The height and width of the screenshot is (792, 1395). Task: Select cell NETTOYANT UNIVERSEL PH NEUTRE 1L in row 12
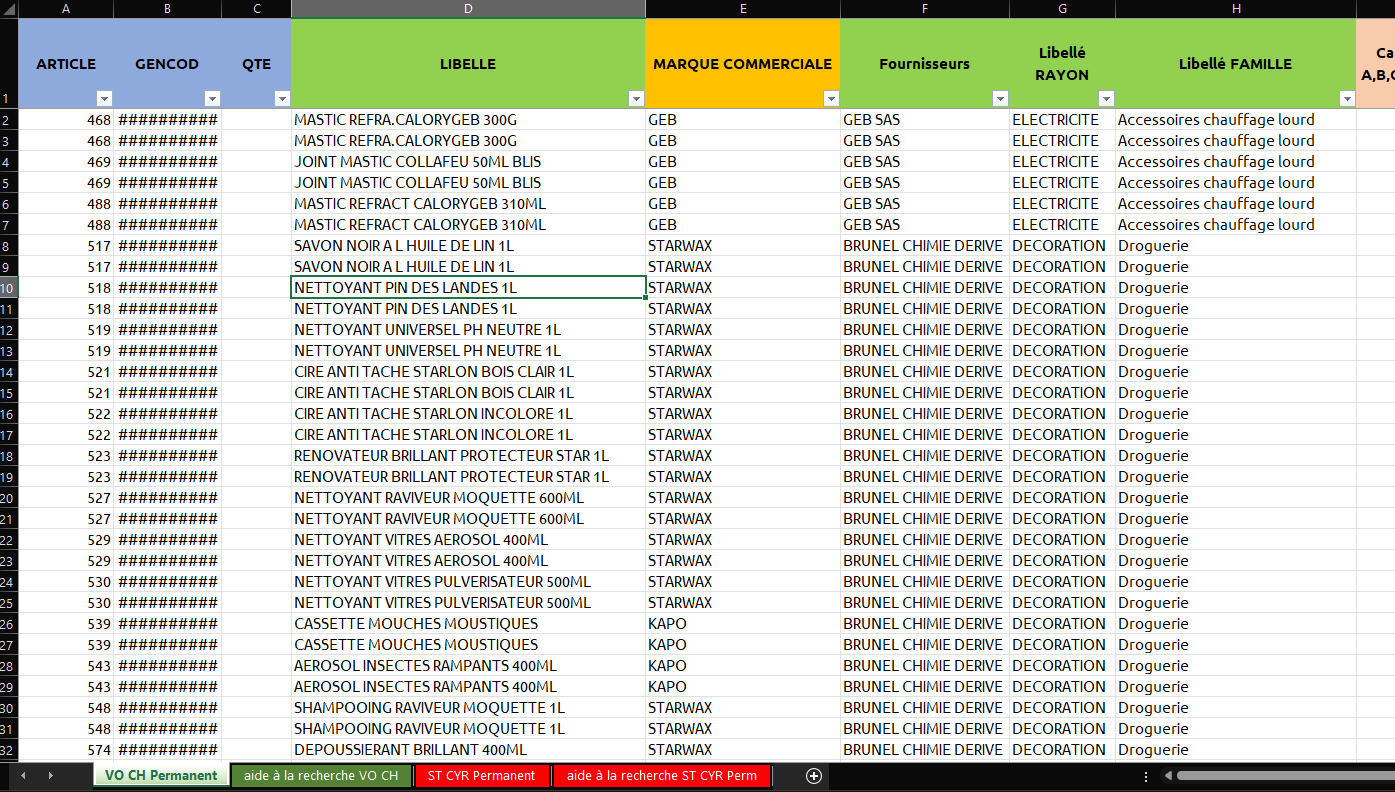468,330
